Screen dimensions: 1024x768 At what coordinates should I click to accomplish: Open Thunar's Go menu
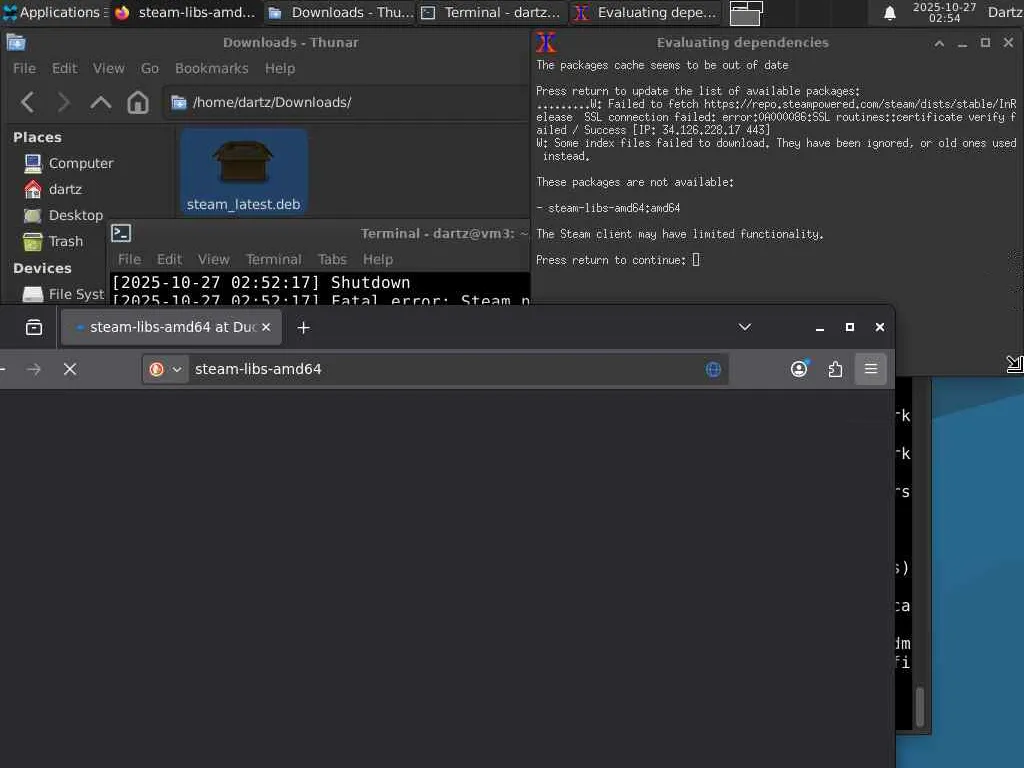[150, 68]
